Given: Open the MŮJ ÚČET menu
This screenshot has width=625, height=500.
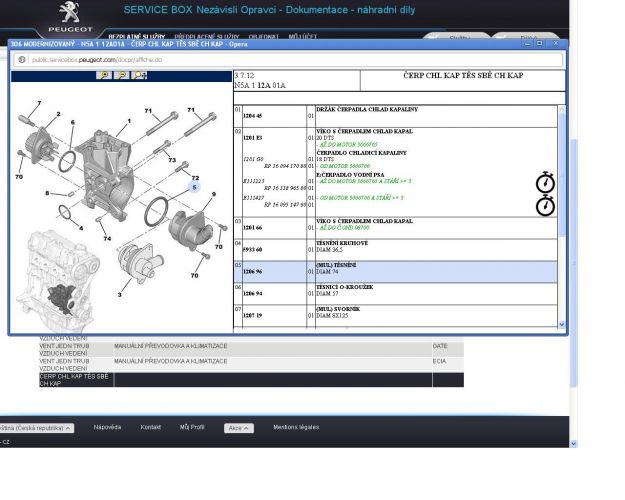Looking at the screenshot, I should click(303, 36).
